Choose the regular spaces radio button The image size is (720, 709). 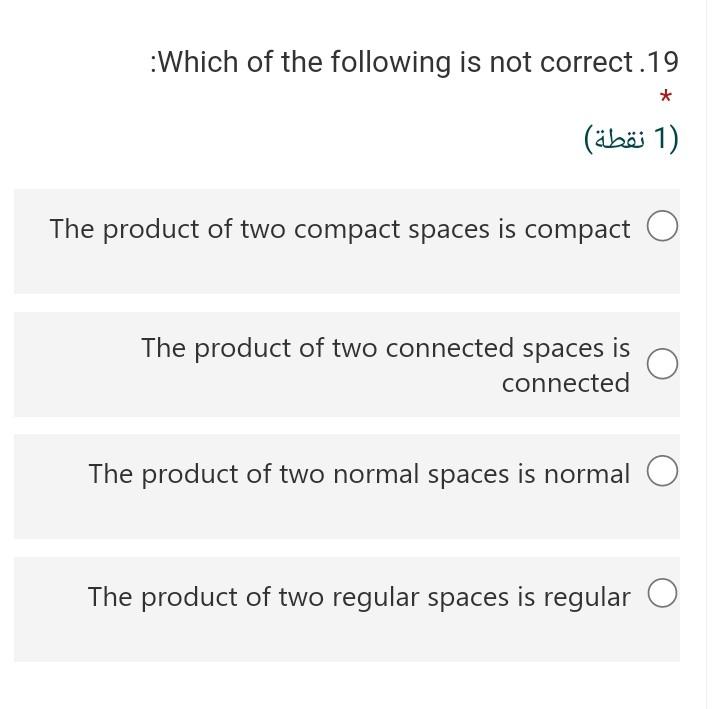tap(662, 593)
